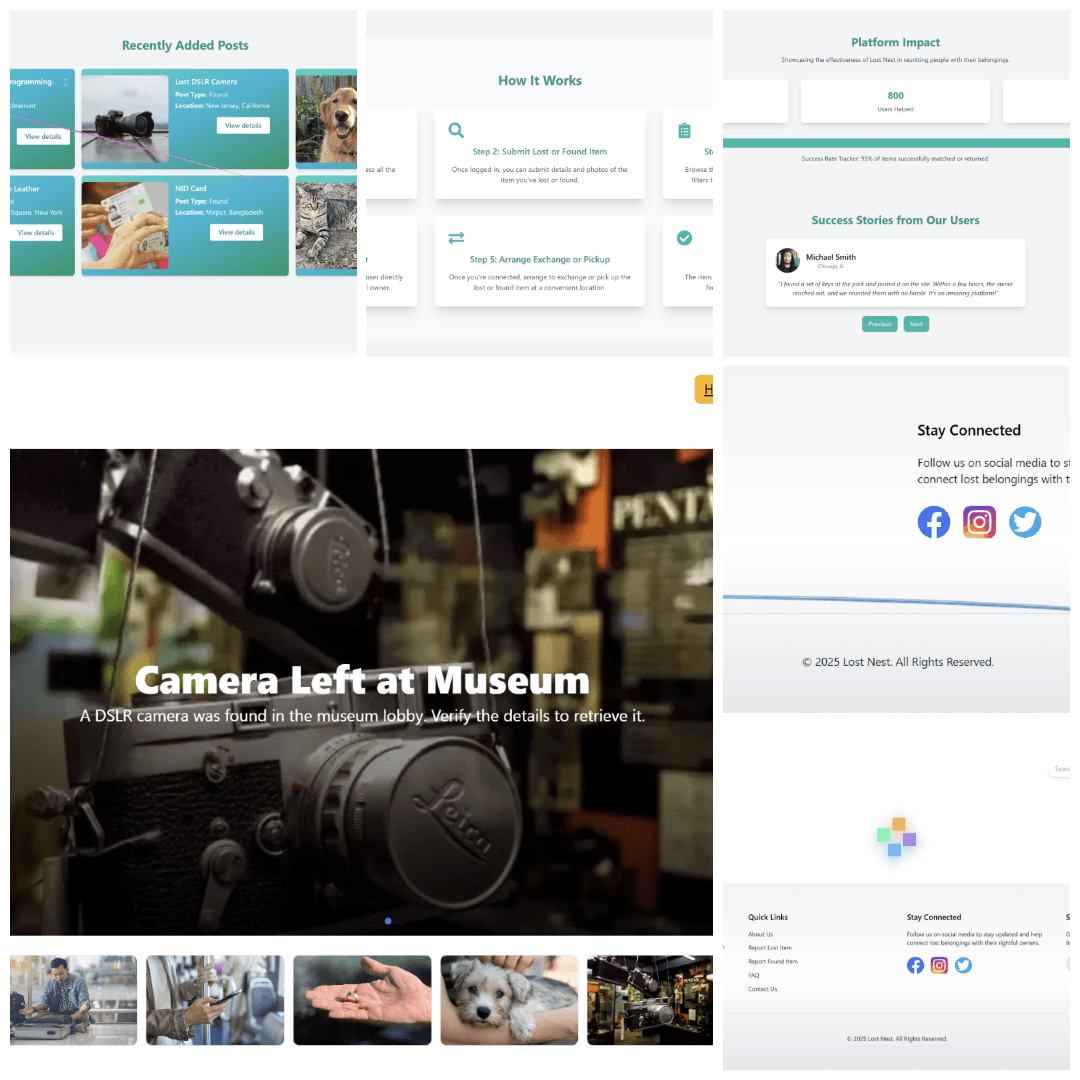The width and height of the screenshot is (1080, 1080).
Task: Click the colorful squares logo icon
Action: [897, 837]
